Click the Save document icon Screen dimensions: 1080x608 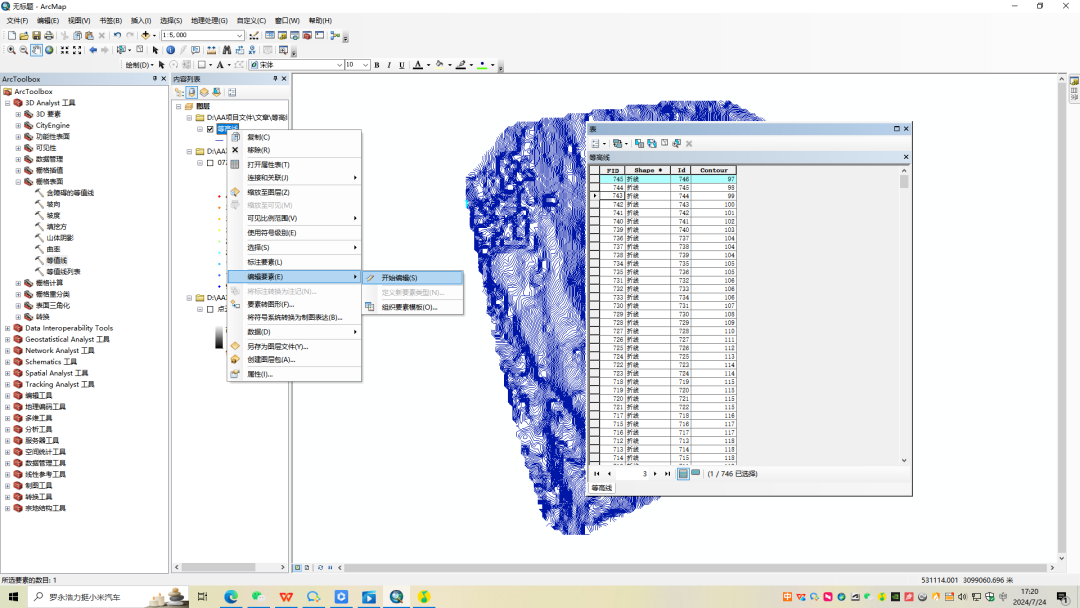coord(37,35)
